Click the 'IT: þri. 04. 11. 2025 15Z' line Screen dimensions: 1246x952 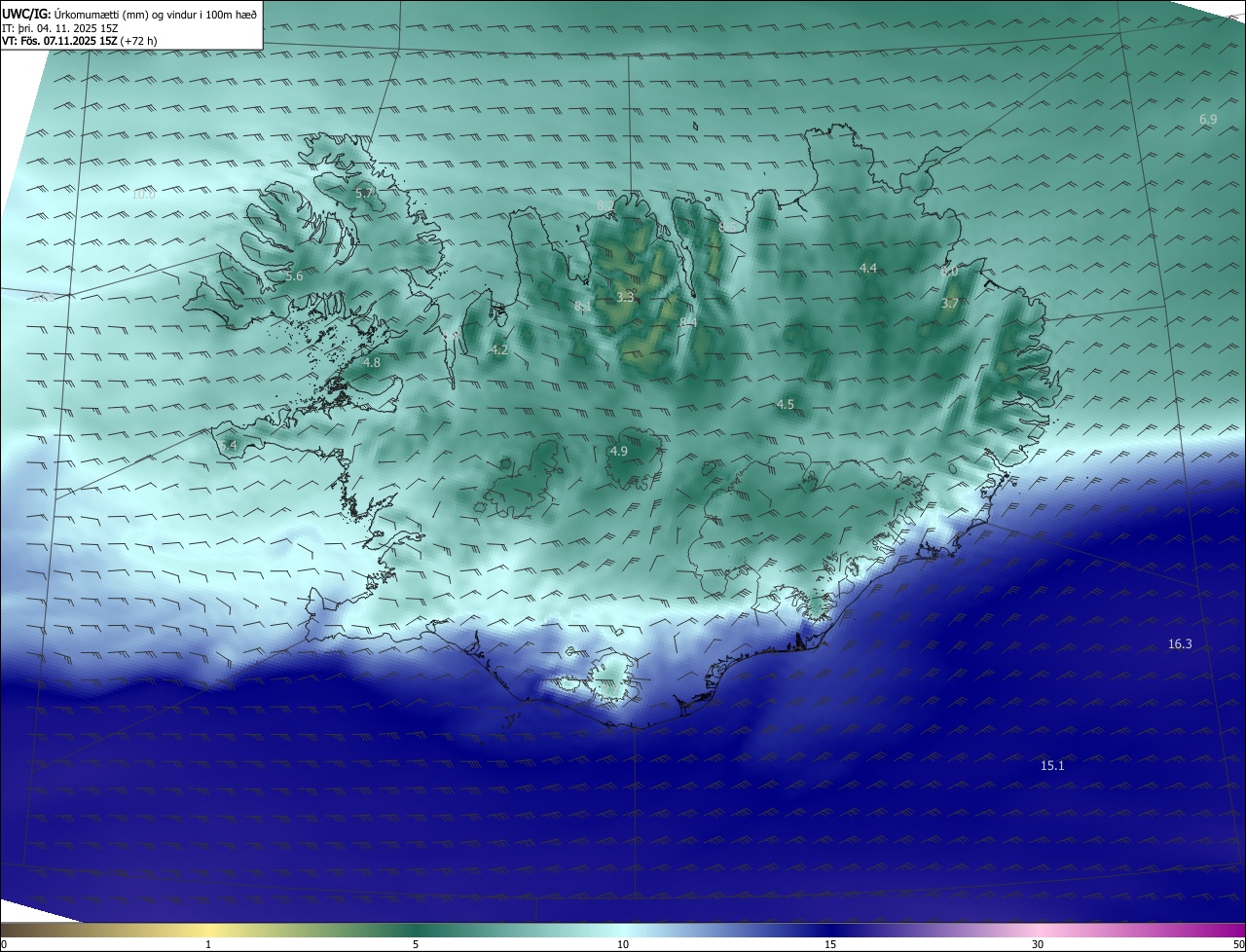[x=60, y=28]
